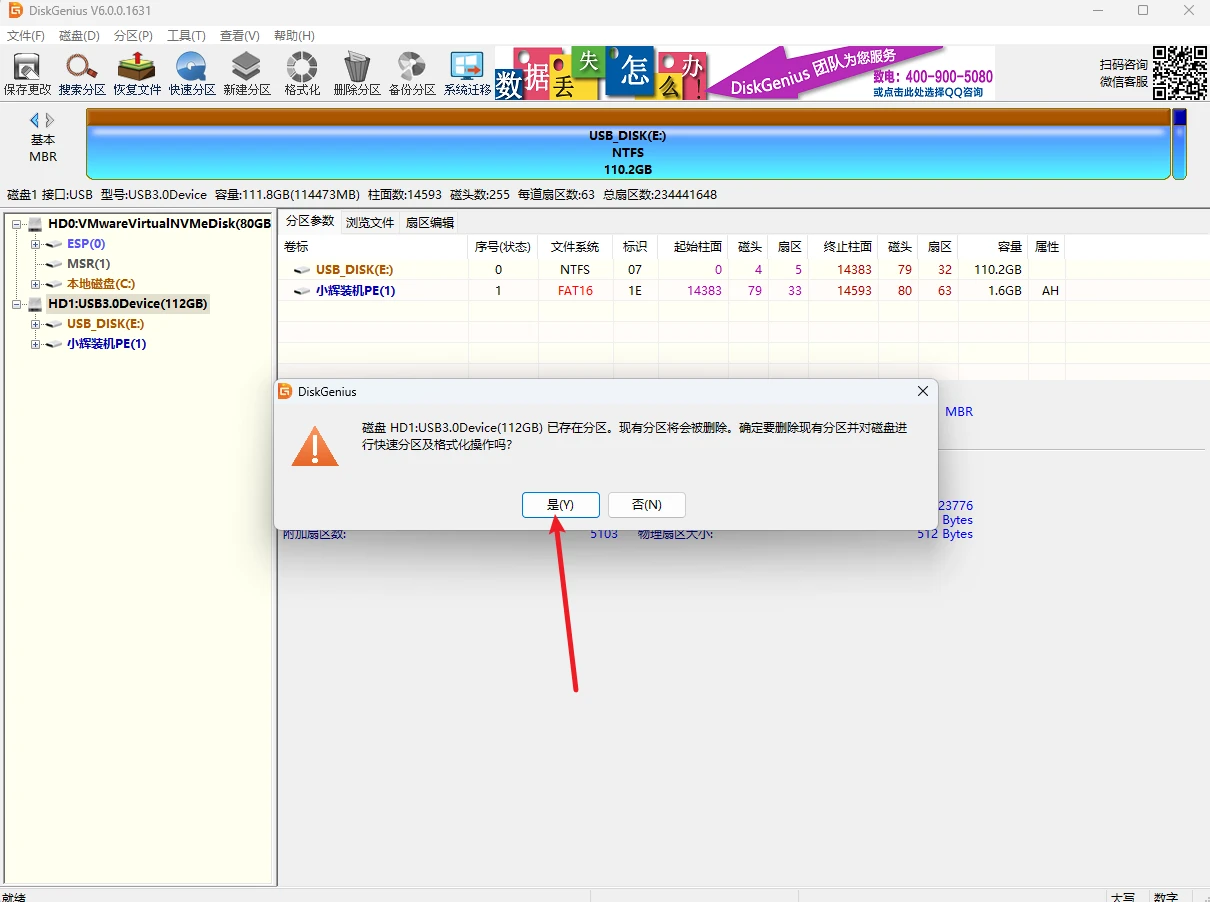Click the DiskGenius app logo in title bar

[x=15, y=11]
